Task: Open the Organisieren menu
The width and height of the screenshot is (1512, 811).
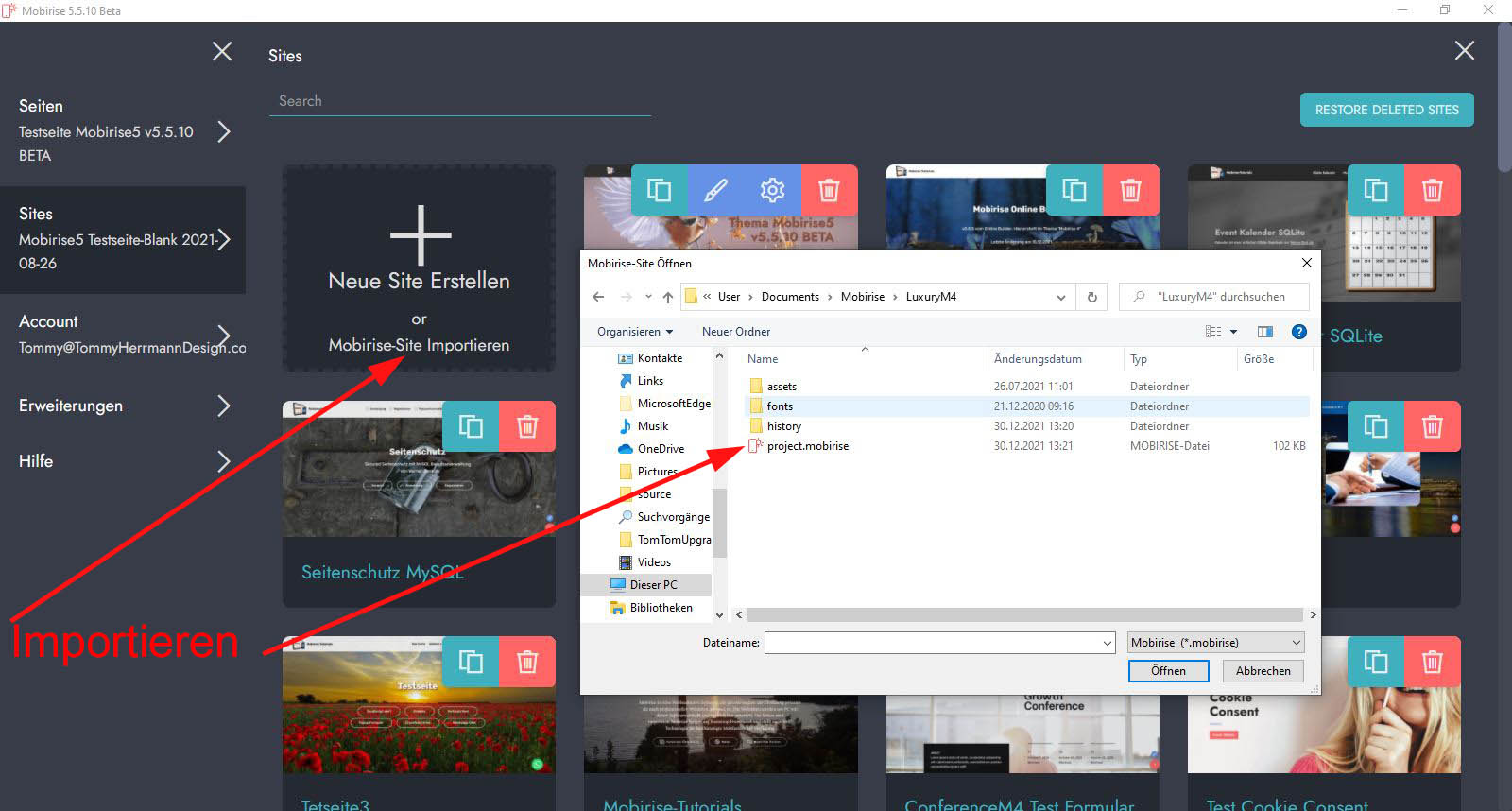Action: [634, 332]
